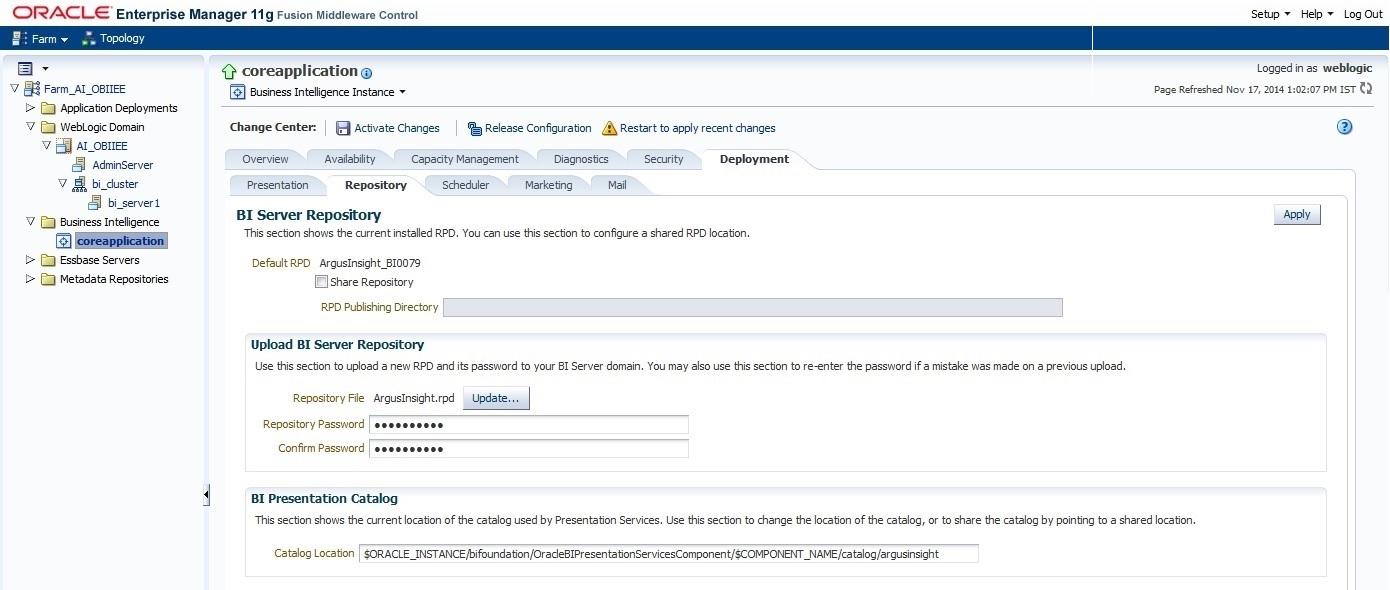
Task: Click the Application Deployments folder icon
Action: 48,108
